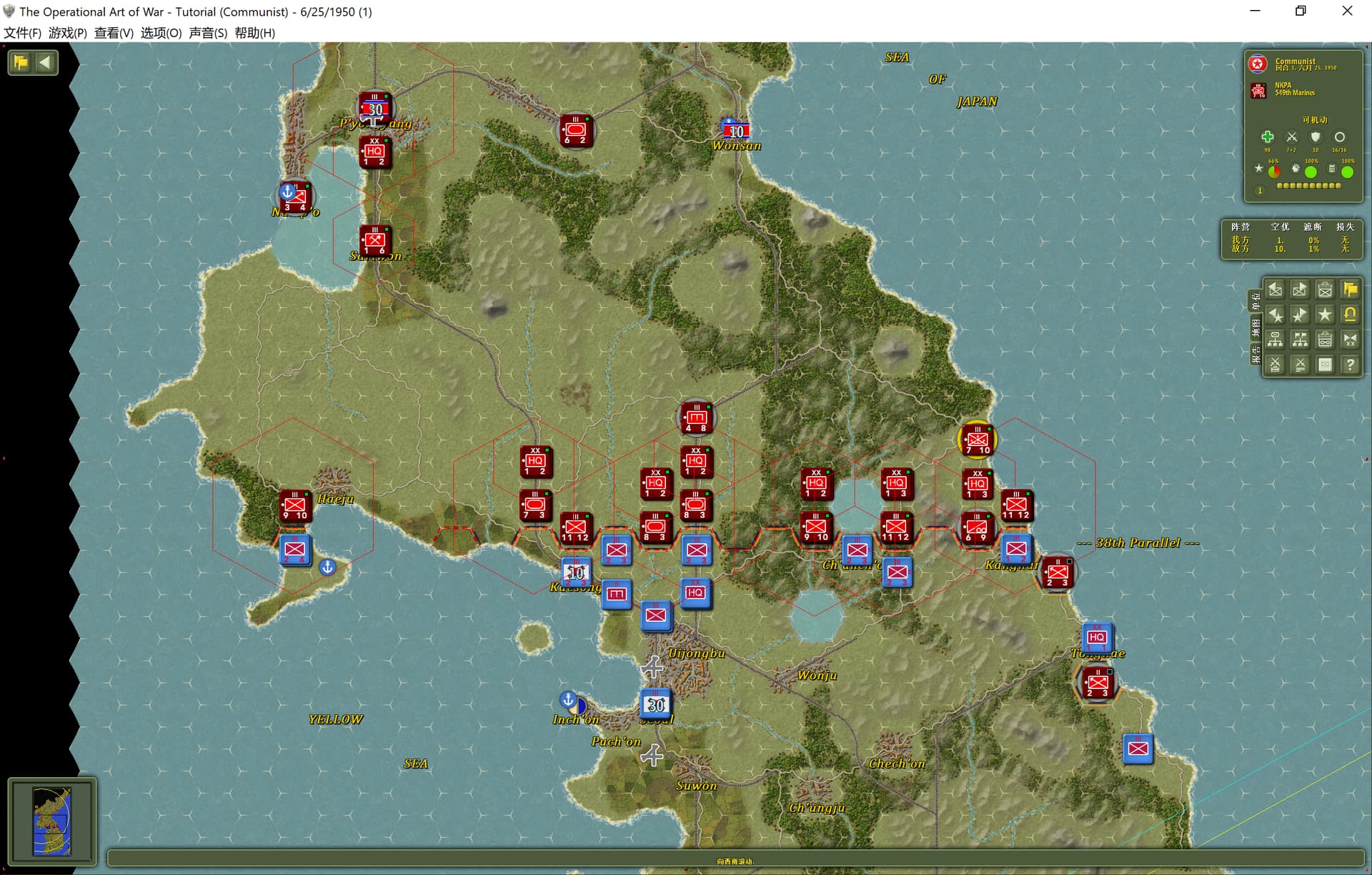
Task: Open the organization chart button
Action: coord(1276,340)
